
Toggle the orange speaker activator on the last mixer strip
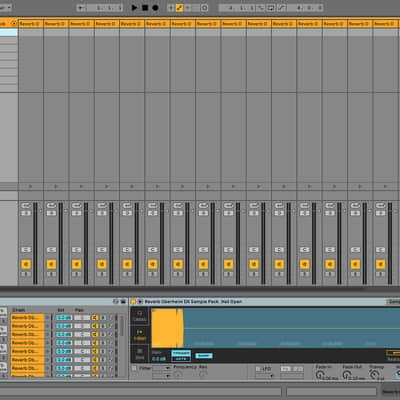381,264
